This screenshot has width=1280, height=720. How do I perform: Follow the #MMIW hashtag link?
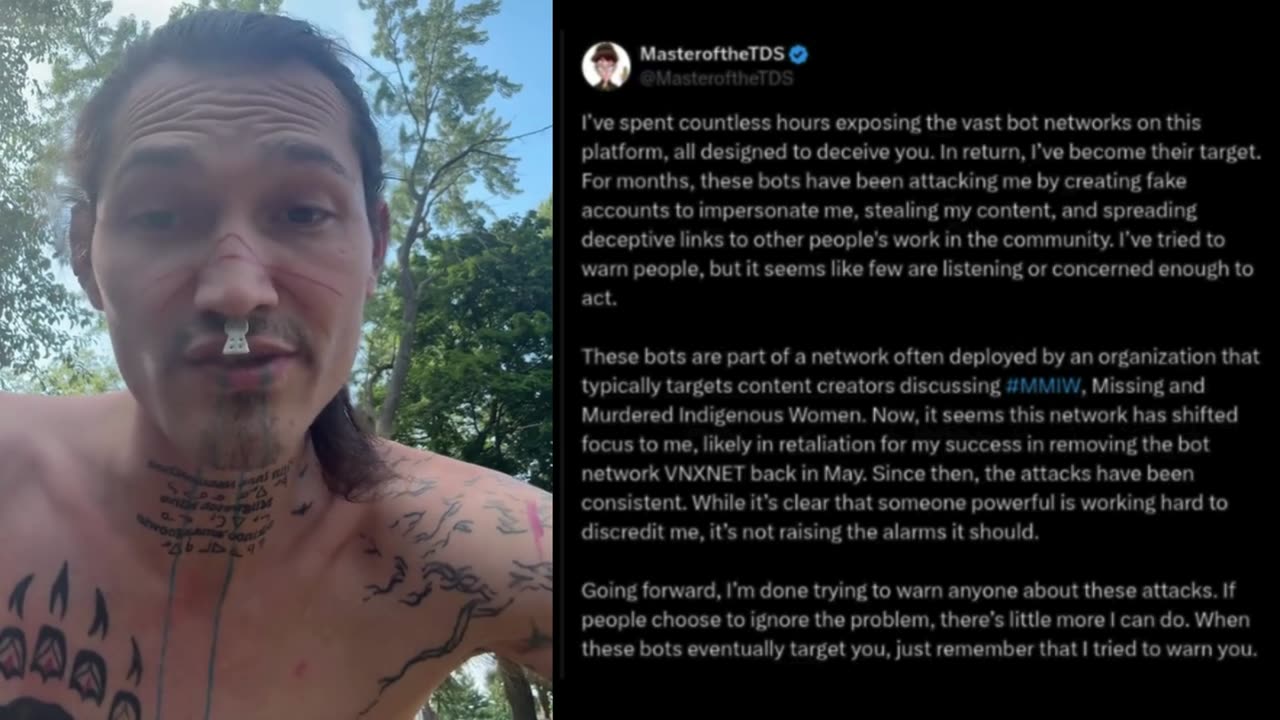1033,385
